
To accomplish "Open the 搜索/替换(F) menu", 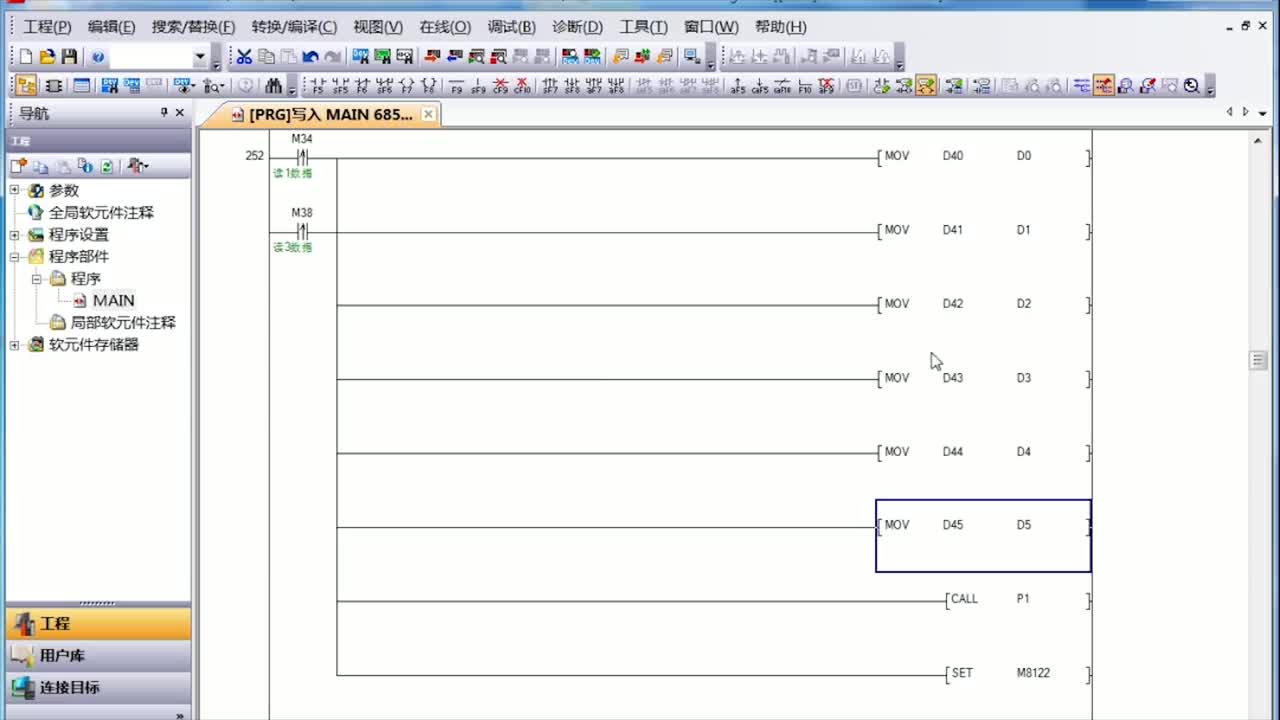I will coord(193,27).
